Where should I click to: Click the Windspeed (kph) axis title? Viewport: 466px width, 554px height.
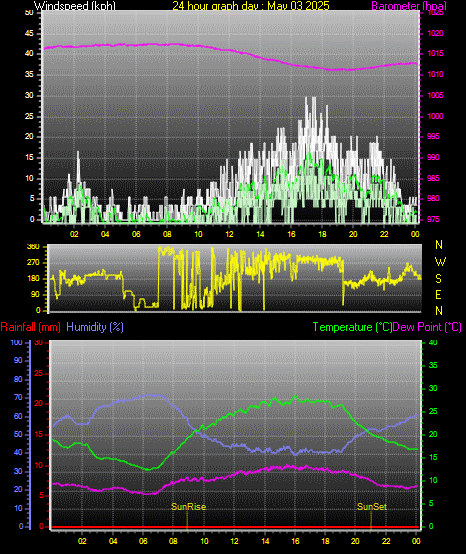(x=75, y=6)
